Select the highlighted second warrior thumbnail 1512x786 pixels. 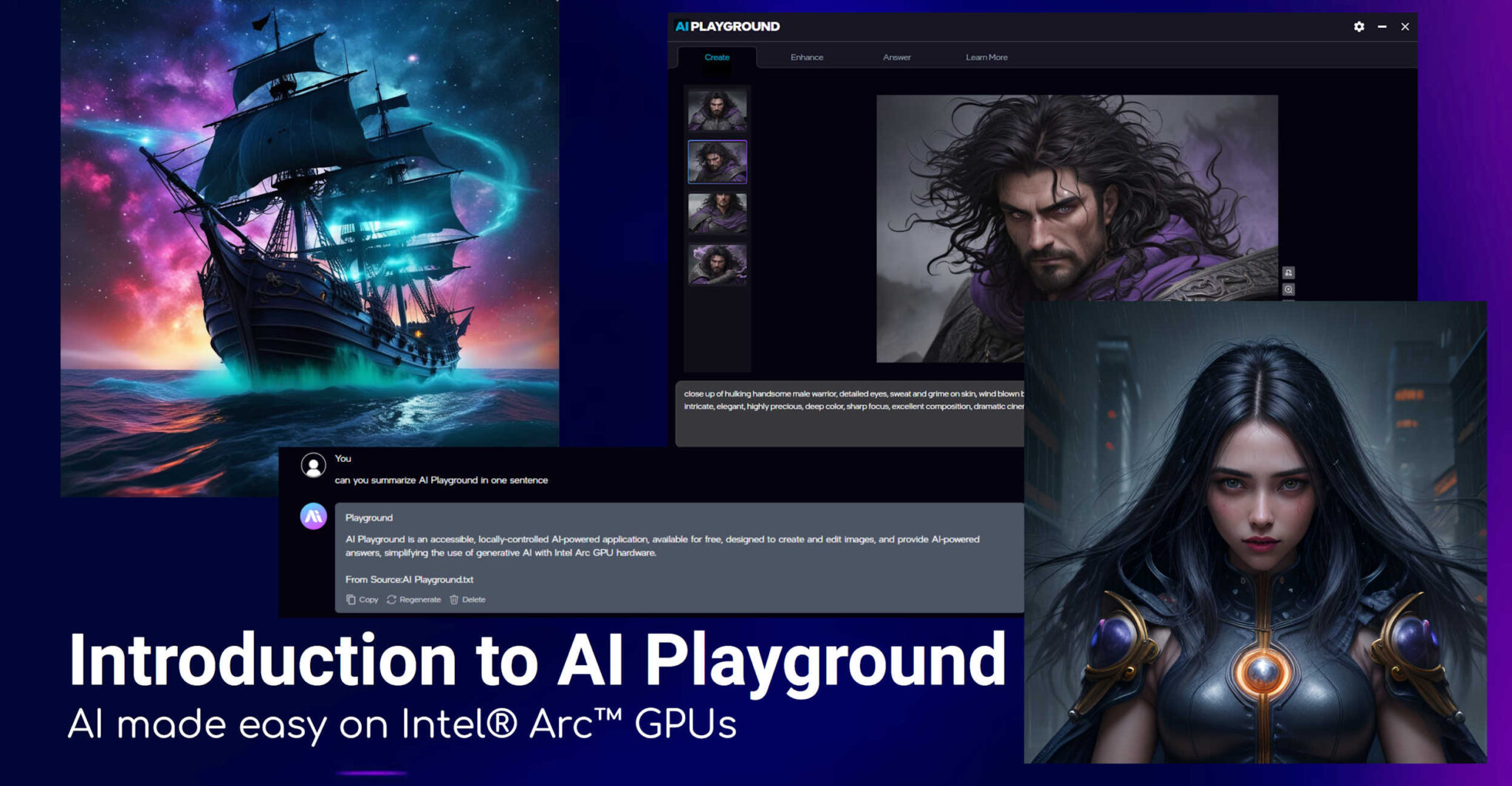coord(717,162)
